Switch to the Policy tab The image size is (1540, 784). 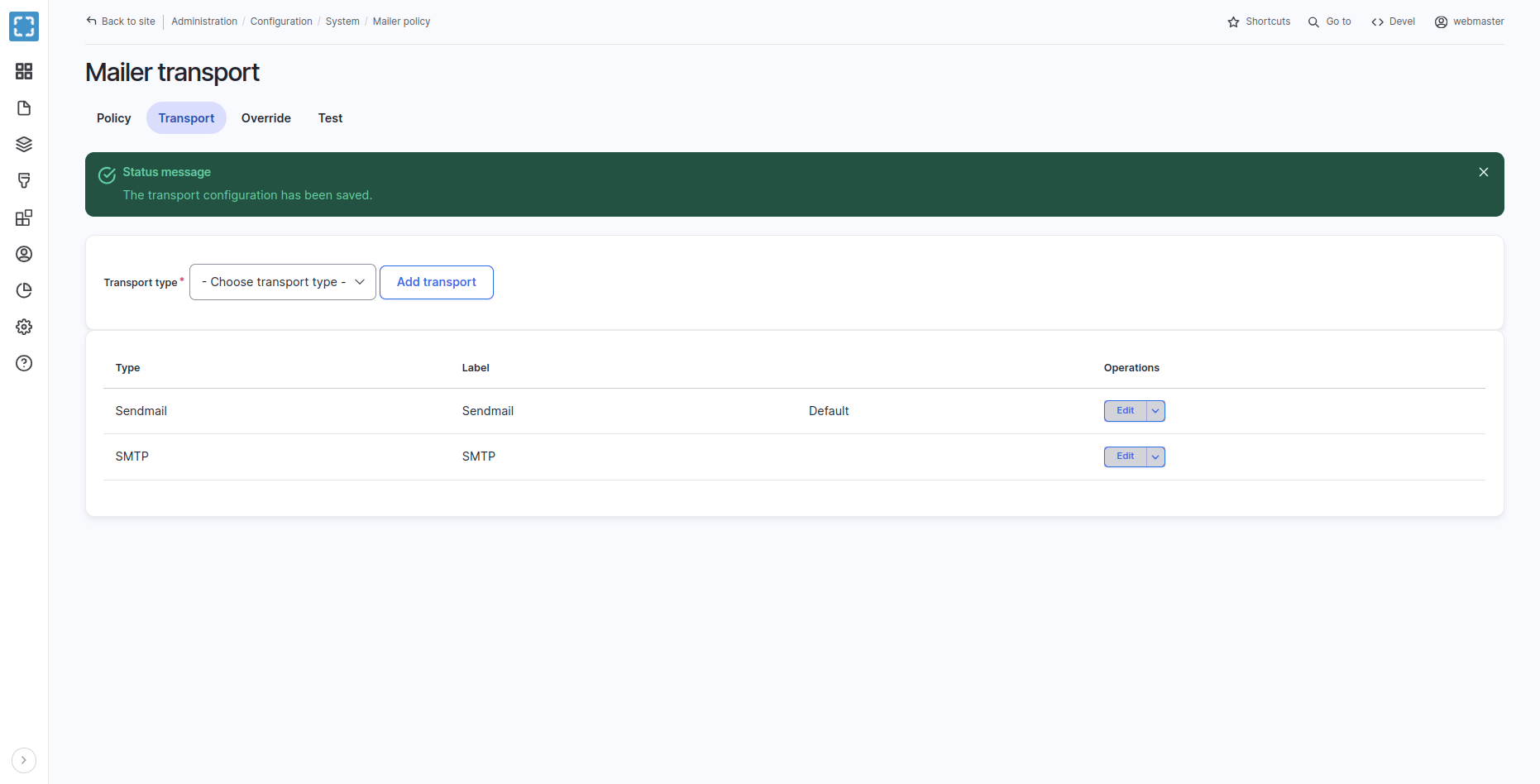[x=114, y=118]
